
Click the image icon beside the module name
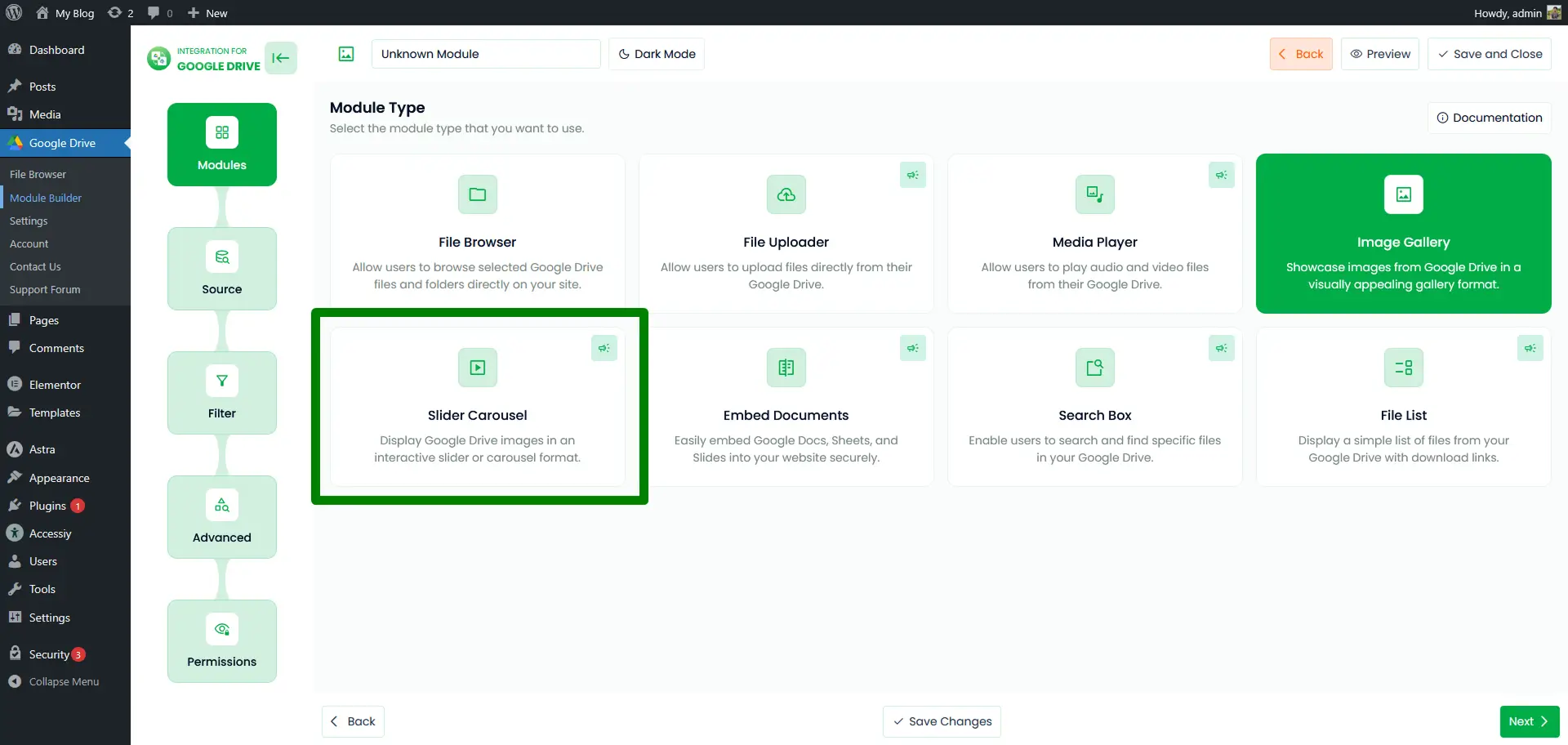click(x=346, y=54)
